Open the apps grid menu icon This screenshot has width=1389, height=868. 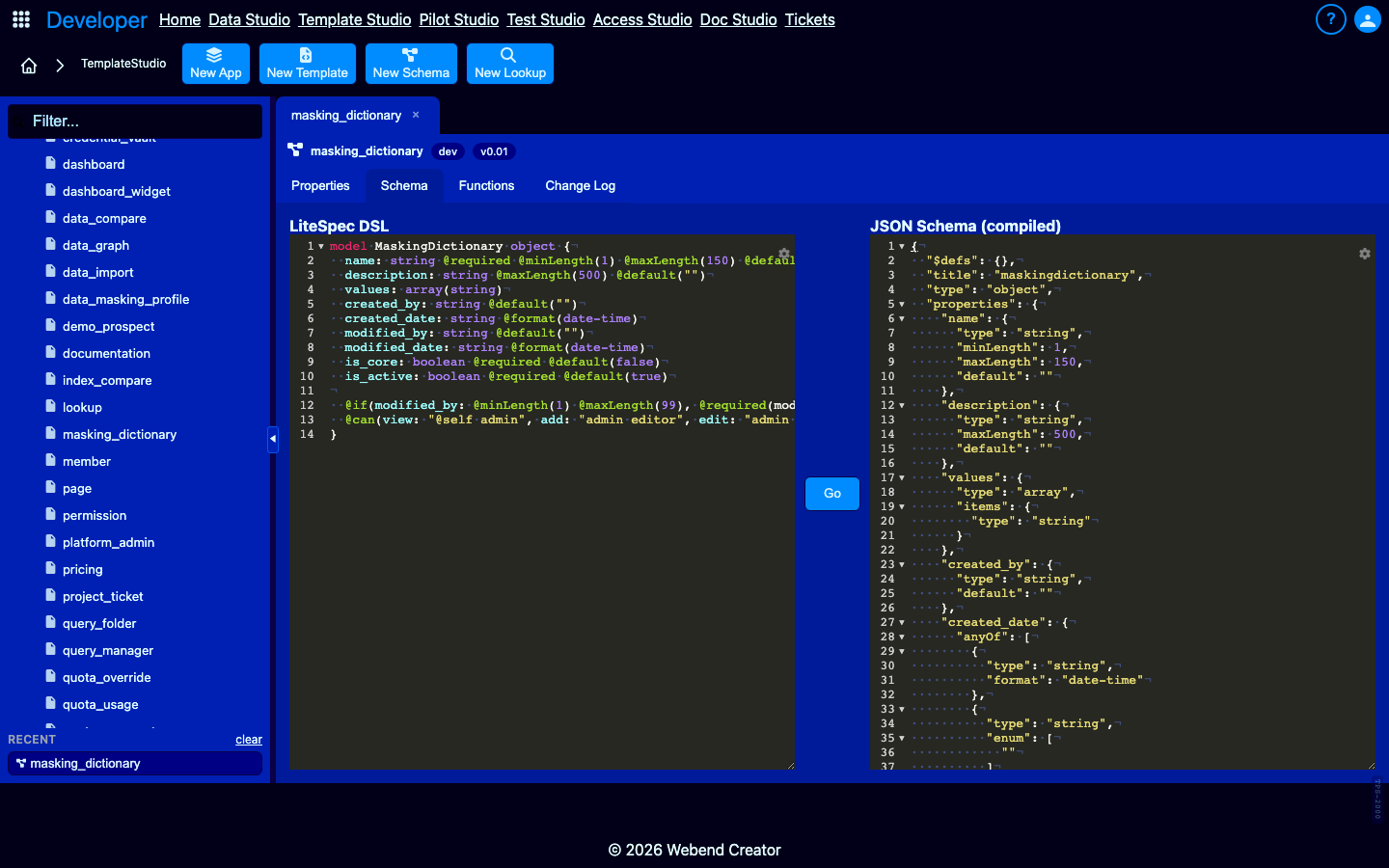[x=21, y=19]
